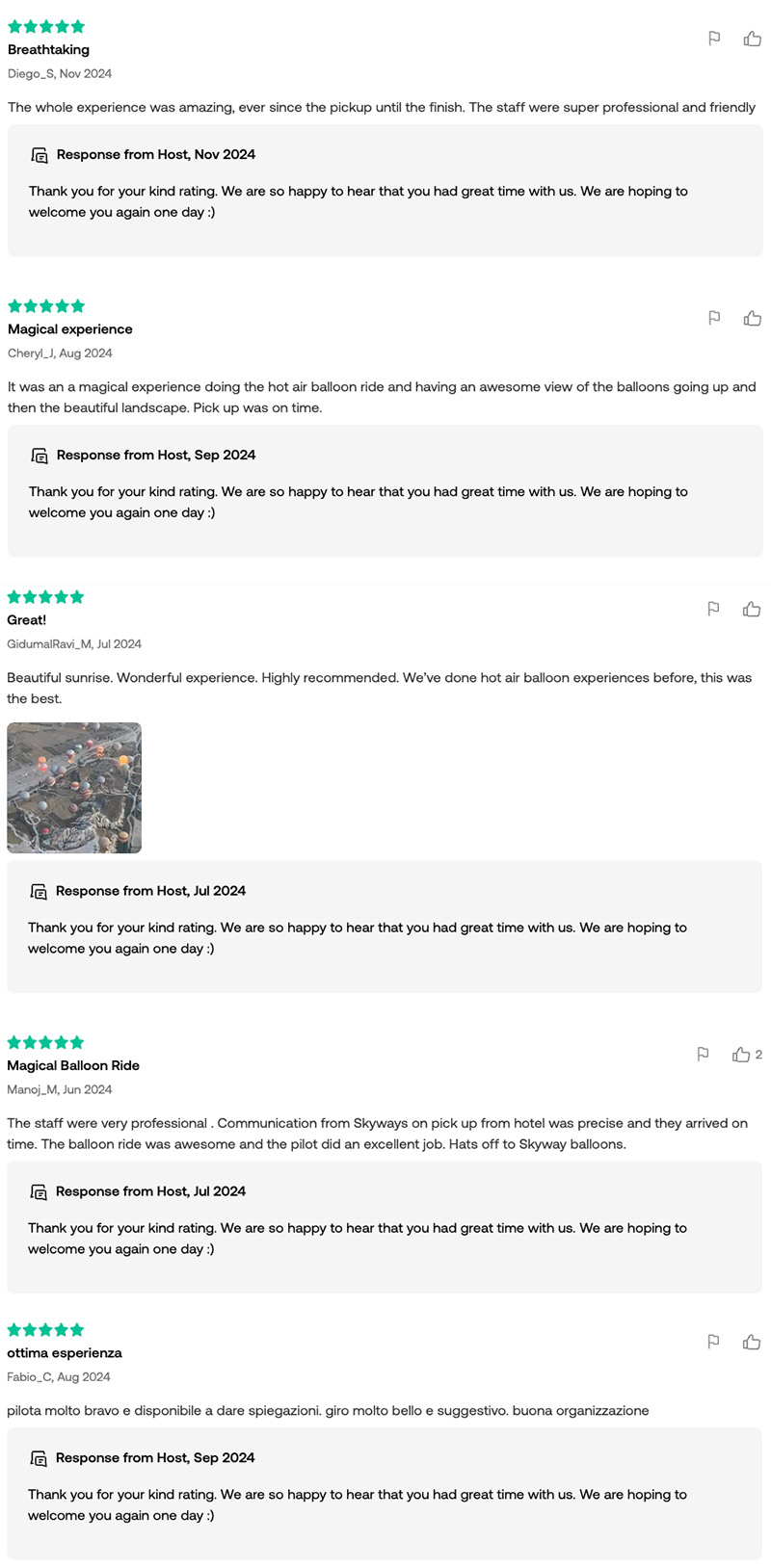Open Diego_S reviewer profile
The height and width of the screenshot is (1568, 771).
click(31, 73)
